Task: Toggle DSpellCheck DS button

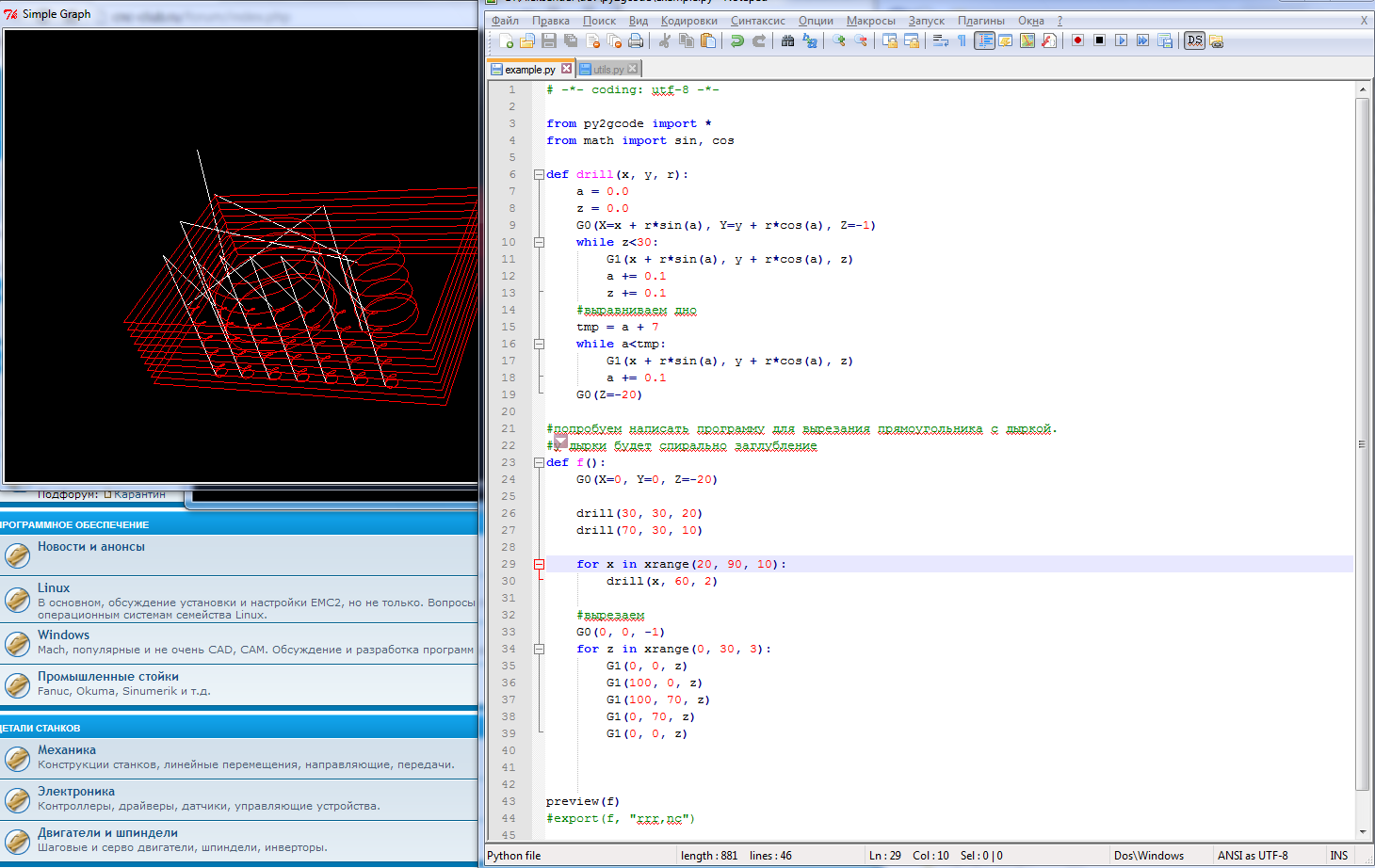Action: tap(1194, 40)
